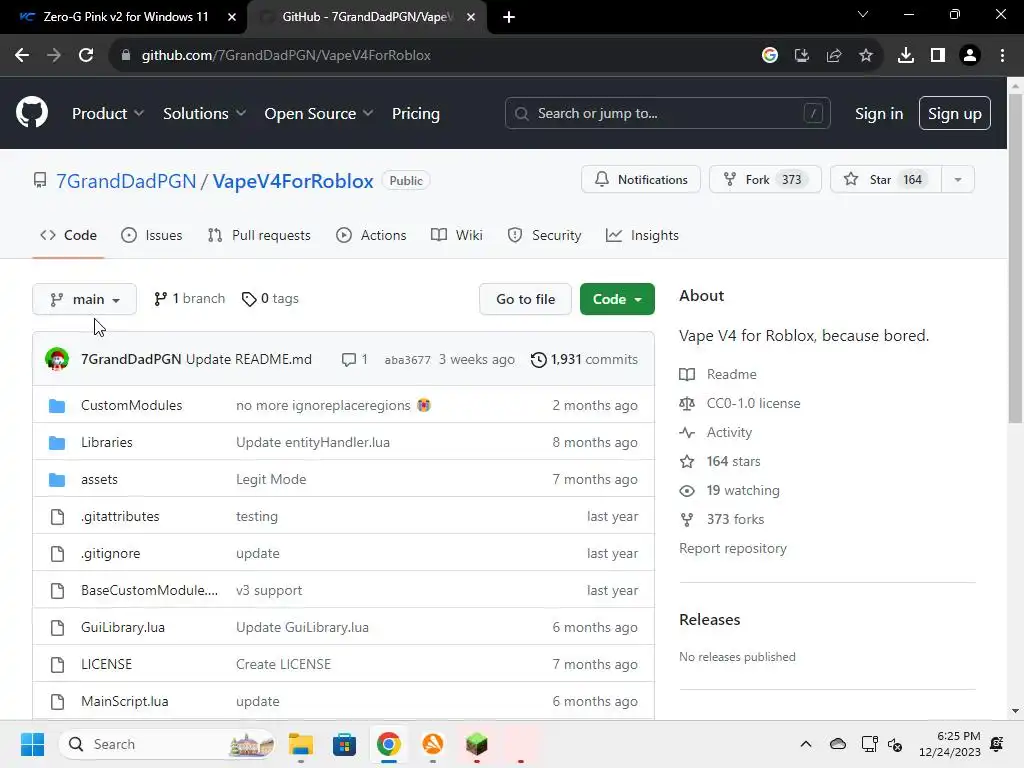Click orange Avast icon in taskbar
The height and width of the screenshot is (768, 1024).
[x=432, y=744]
